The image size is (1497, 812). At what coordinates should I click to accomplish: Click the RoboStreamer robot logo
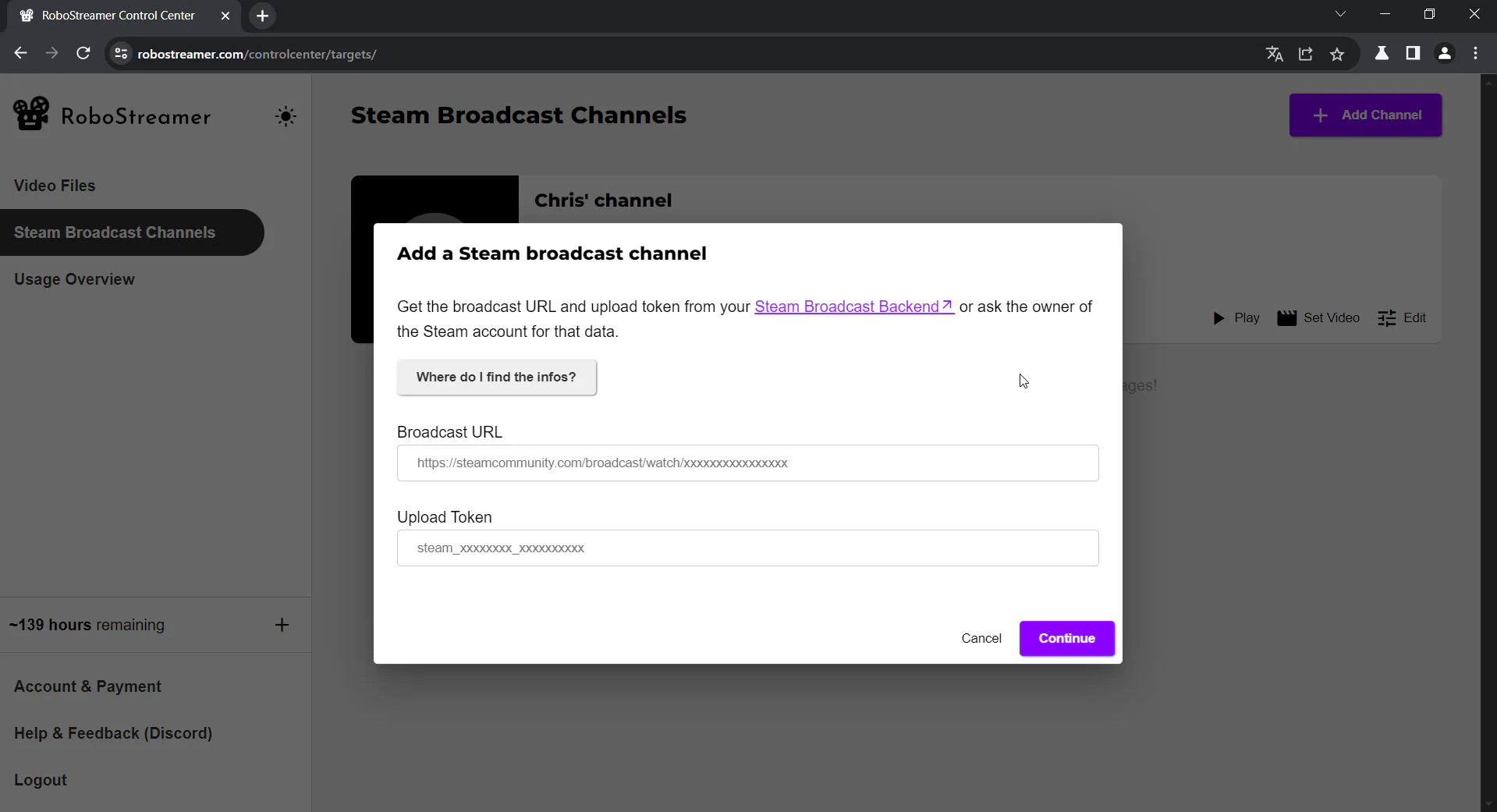[31, 114]
